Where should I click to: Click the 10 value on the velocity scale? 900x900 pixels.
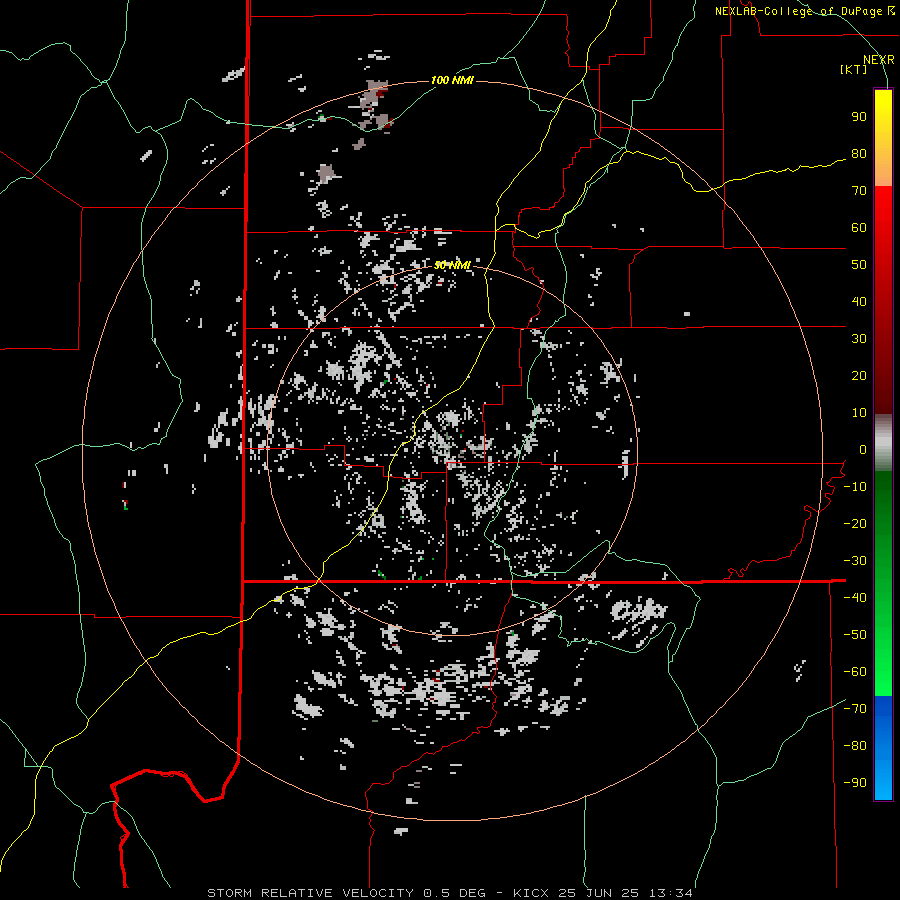click(859, 413)
